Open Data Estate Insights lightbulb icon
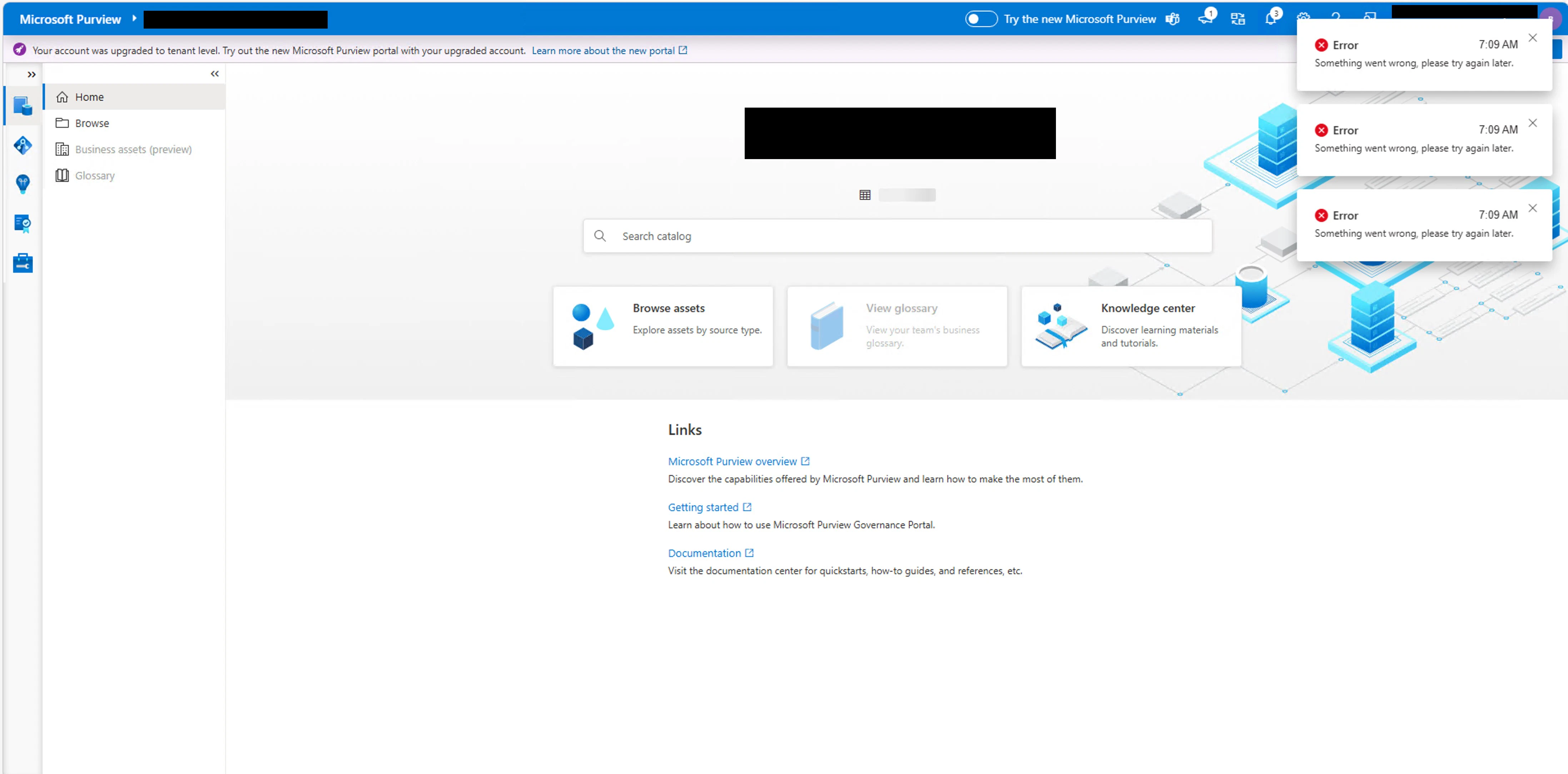This screenshot has height=774, width=1568. pos(23,184)
